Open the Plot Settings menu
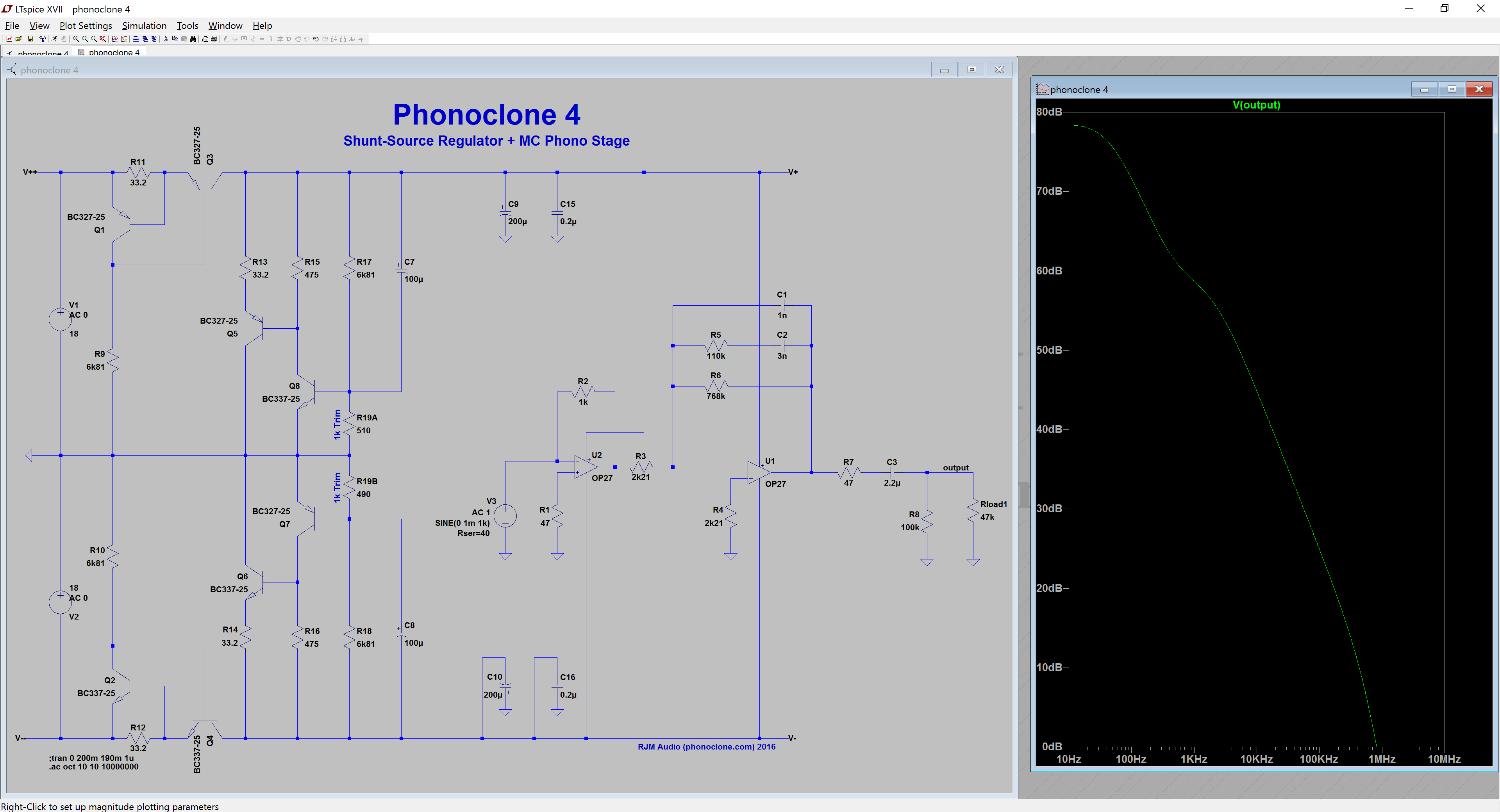1500x812 pixels. [x=86, y=26]
